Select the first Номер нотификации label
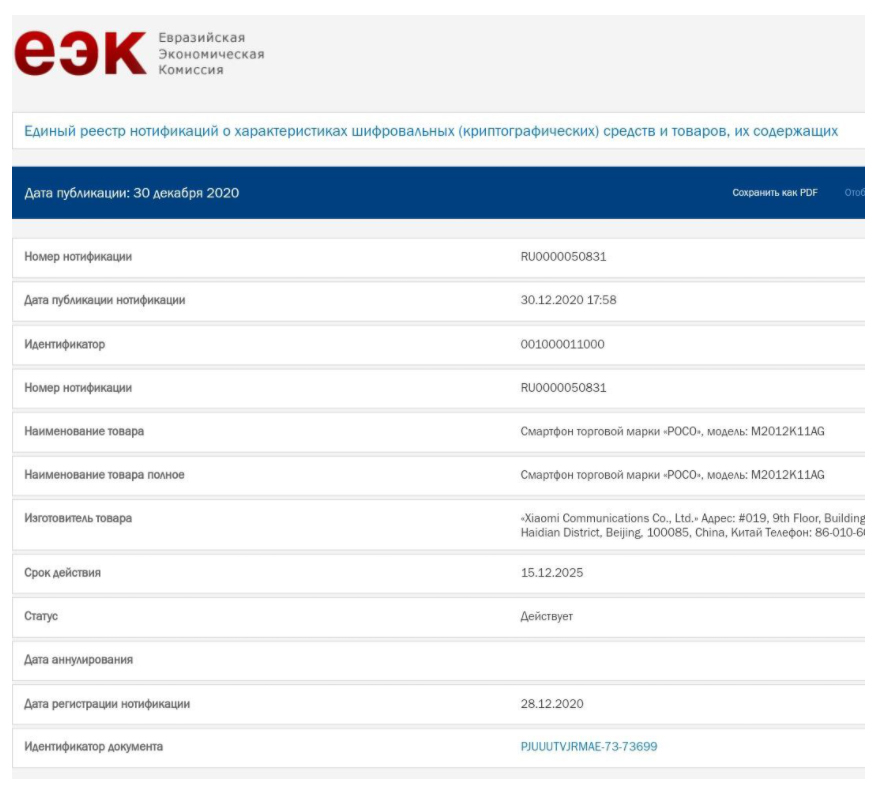The height and width of the screenshot is (792, 879). click(x=78, y=257)
